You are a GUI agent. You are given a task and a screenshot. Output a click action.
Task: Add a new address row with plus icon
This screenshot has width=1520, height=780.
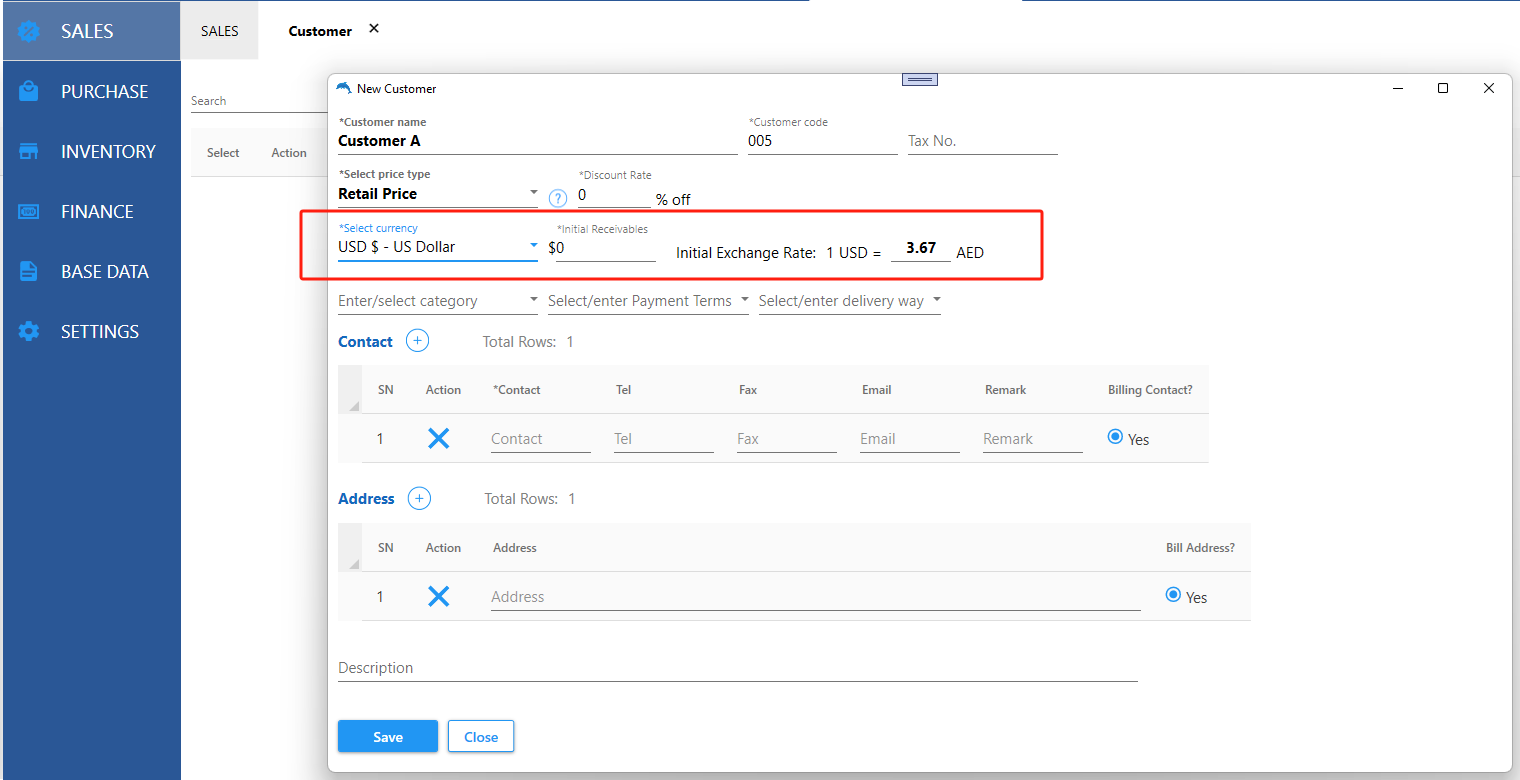419,498
